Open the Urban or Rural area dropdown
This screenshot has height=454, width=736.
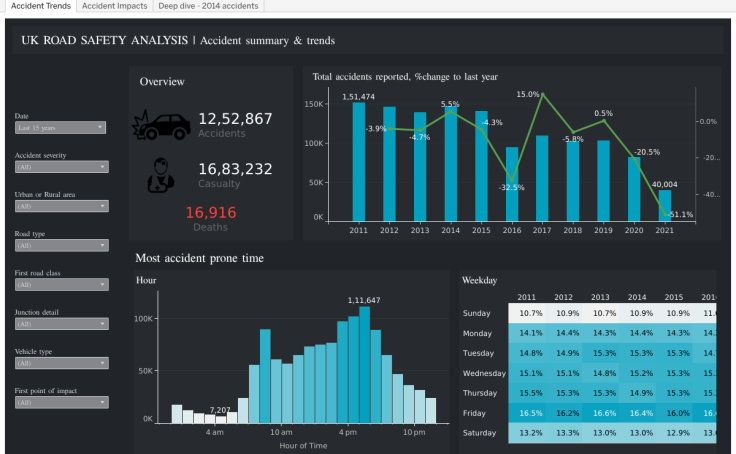[x=61, y=206]
